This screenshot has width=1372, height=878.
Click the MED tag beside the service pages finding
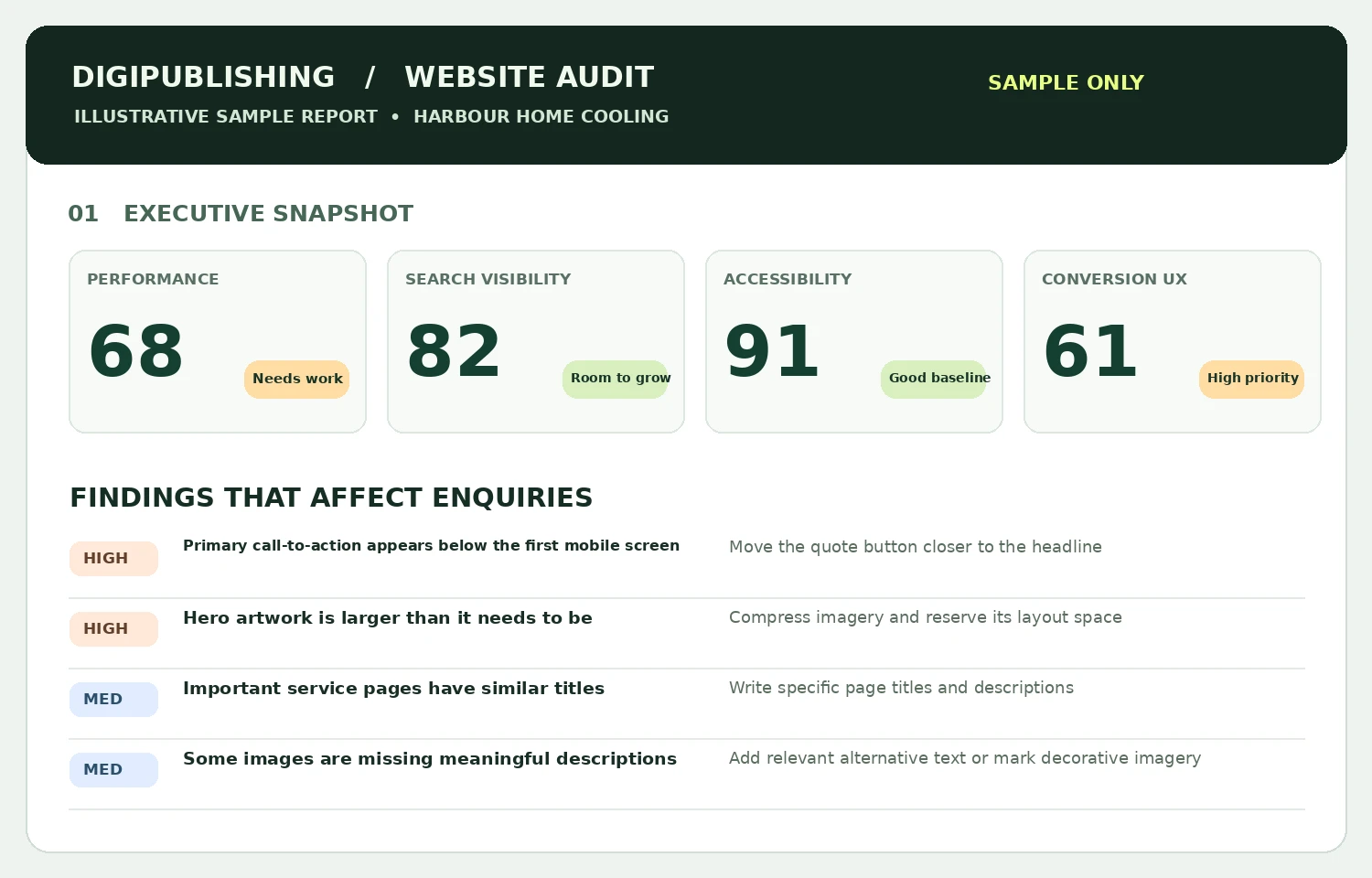click(113, 700)
